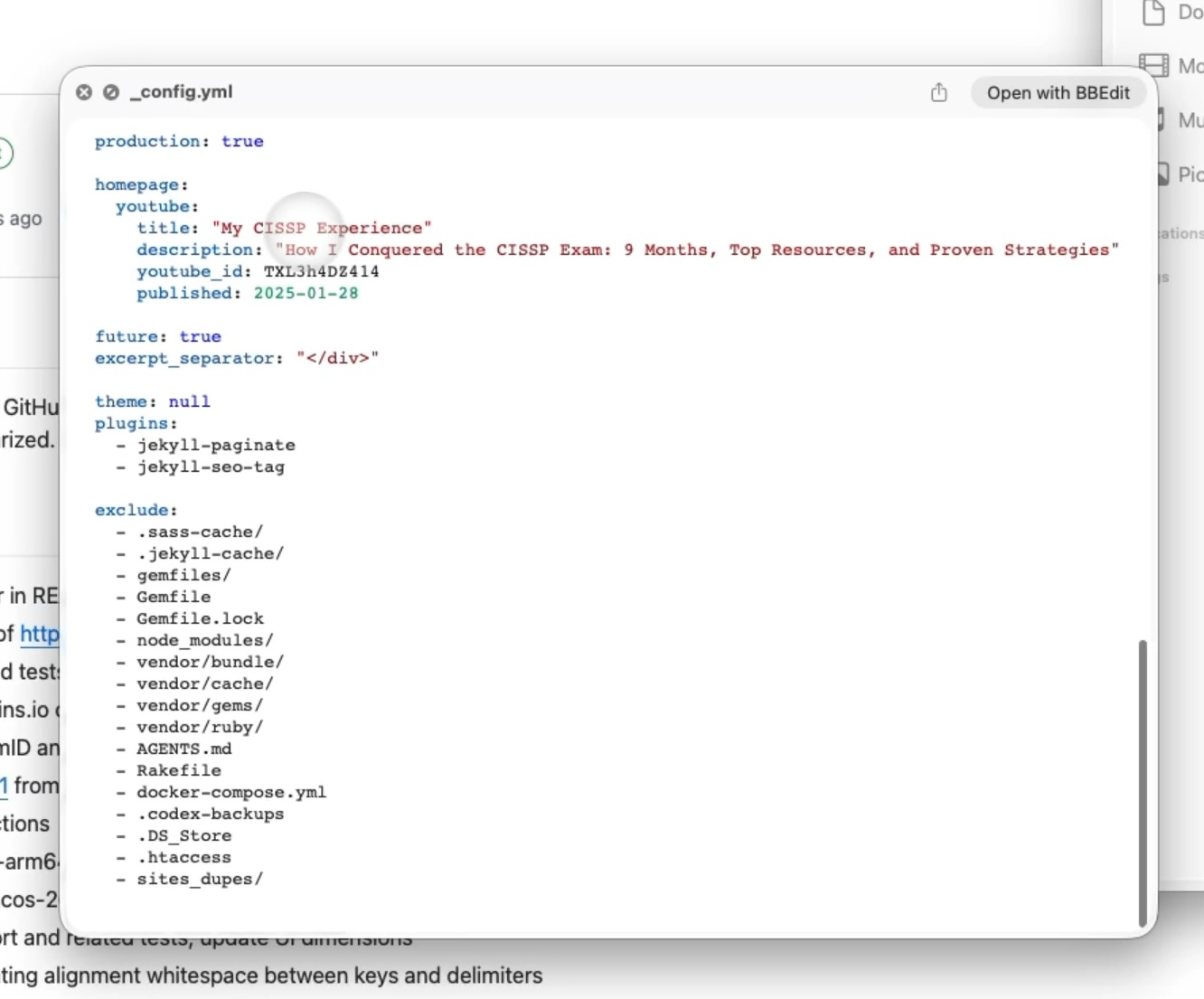Viewport: 1204px width, 999px height.
Task: Select the Music icon in Finder sidebar
Action: 1162,119
